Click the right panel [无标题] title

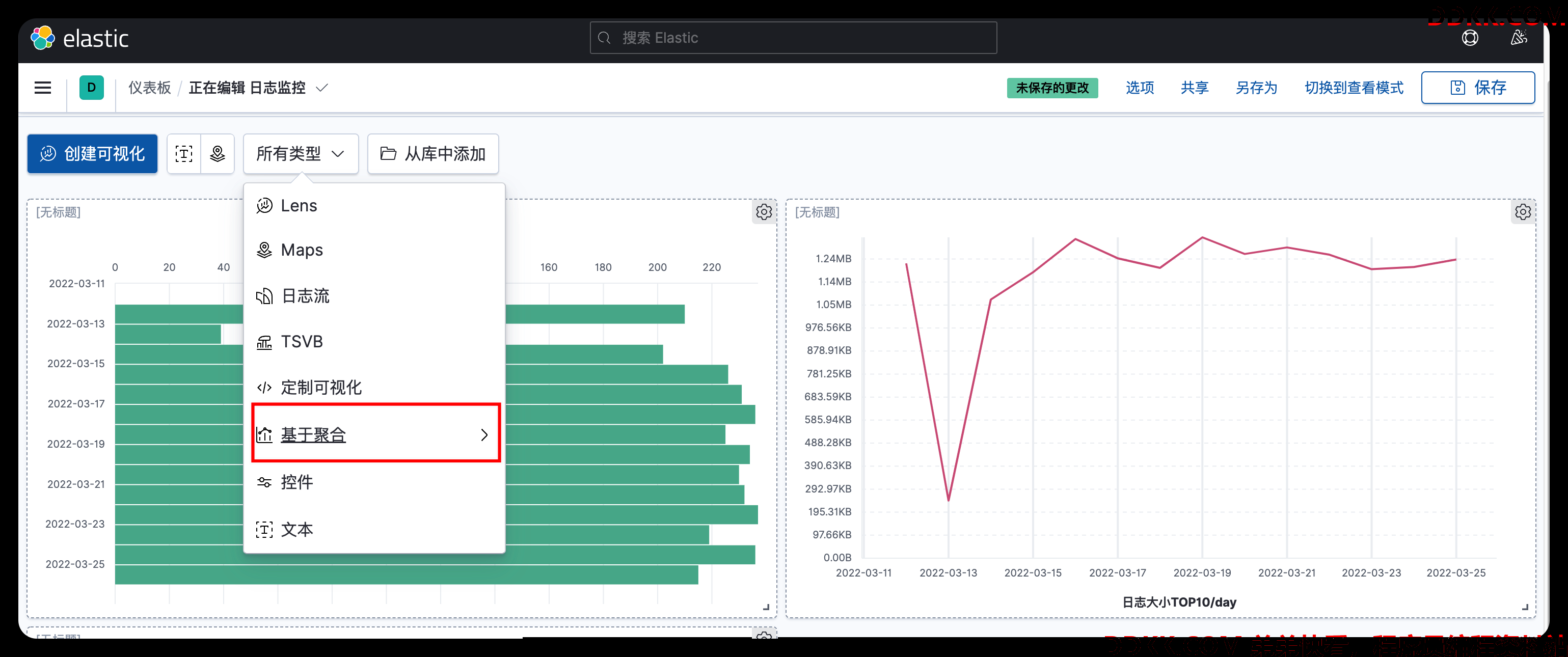(818, 212)
